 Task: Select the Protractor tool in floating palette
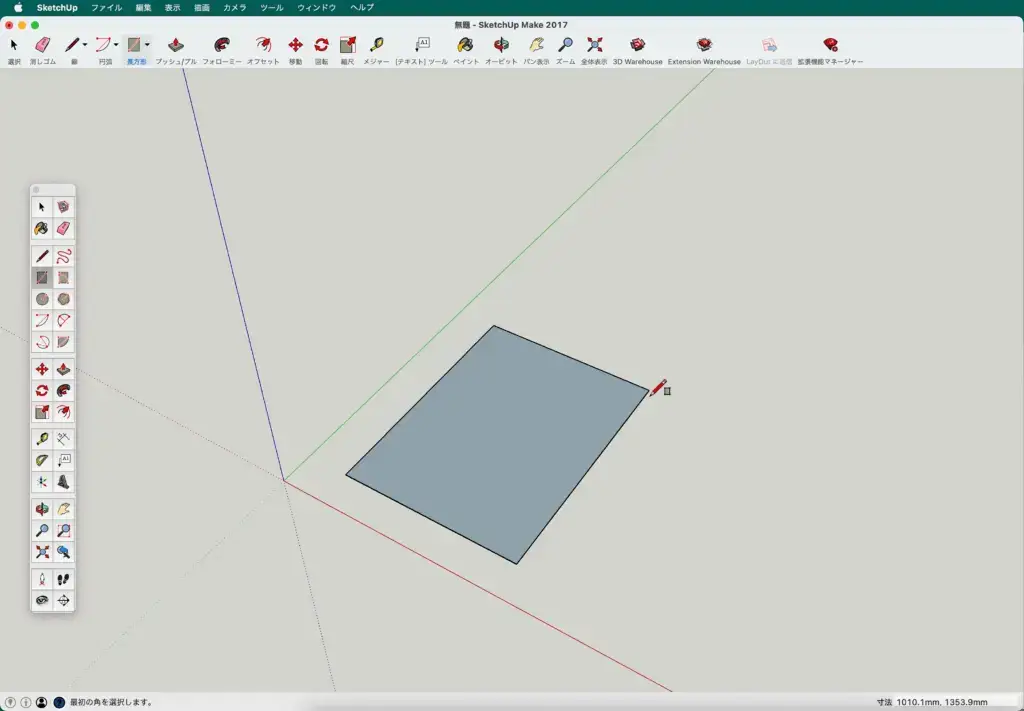click(42, 460)
